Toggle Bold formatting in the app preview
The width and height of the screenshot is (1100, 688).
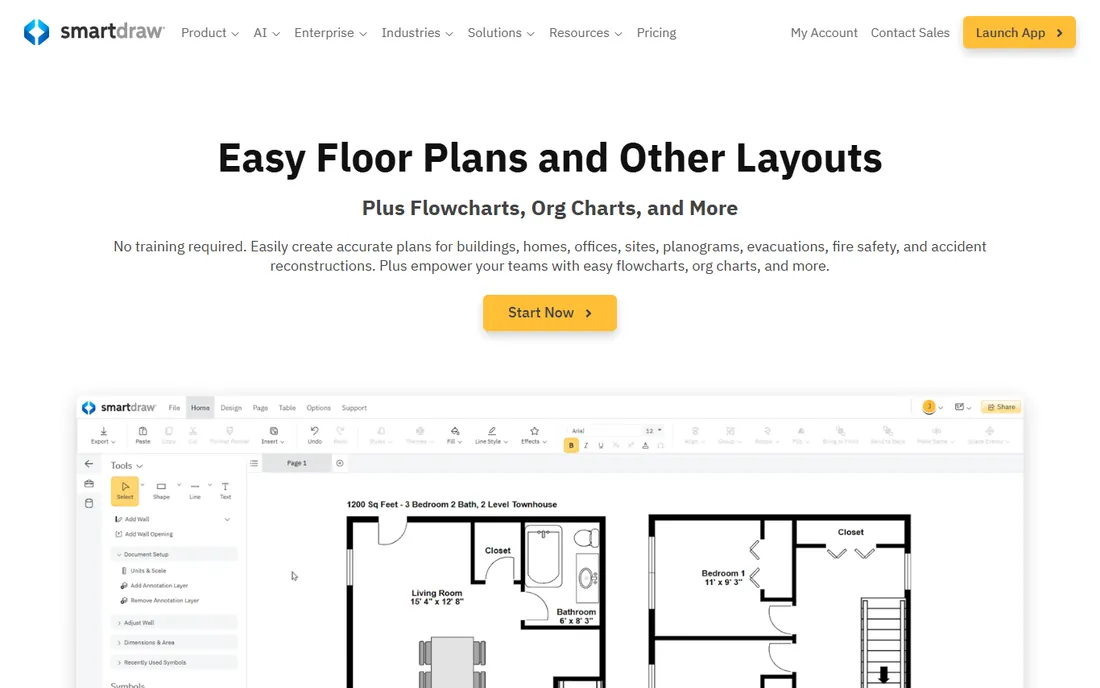pyautogui.click(x=571, y=445)
